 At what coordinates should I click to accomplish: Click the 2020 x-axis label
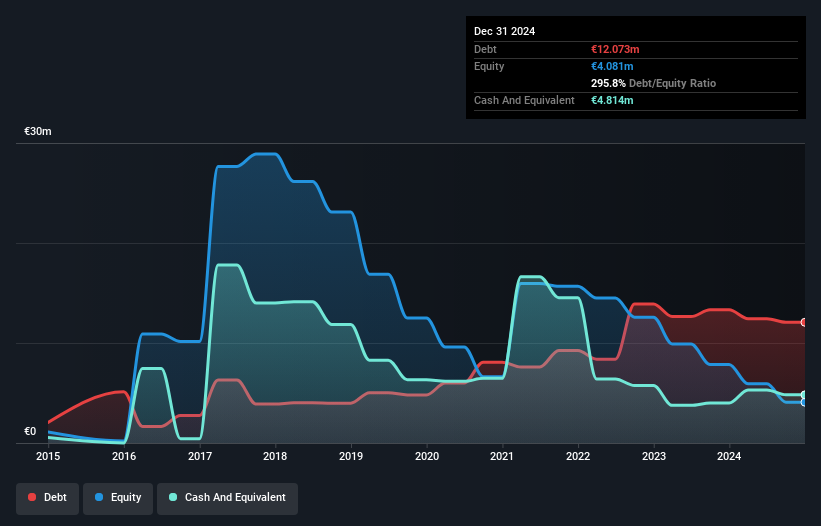coord(427,456)
